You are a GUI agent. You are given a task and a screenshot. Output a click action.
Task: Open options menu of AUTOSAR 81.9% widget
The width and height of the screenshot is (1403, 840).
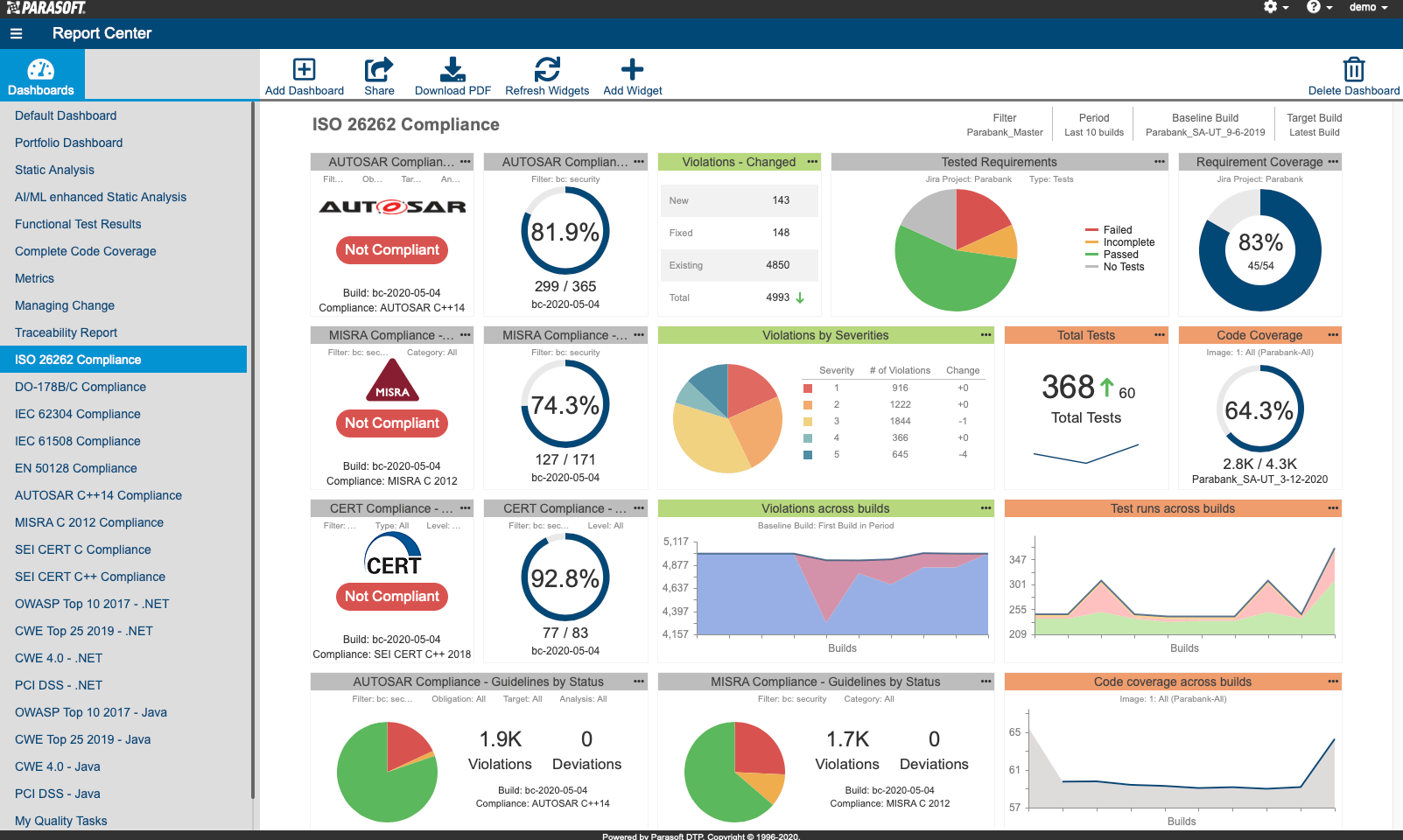pyautogui.click(x=639, y=162)
